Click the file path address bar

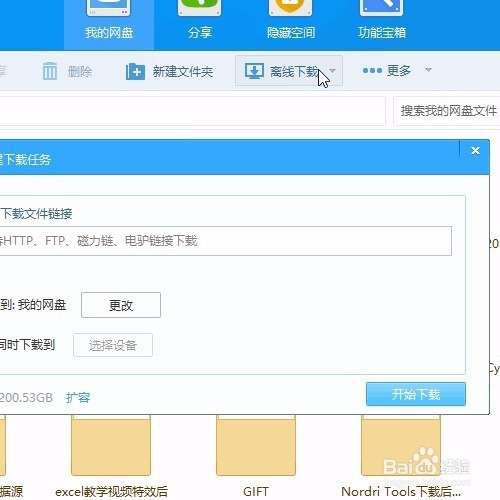192,111
